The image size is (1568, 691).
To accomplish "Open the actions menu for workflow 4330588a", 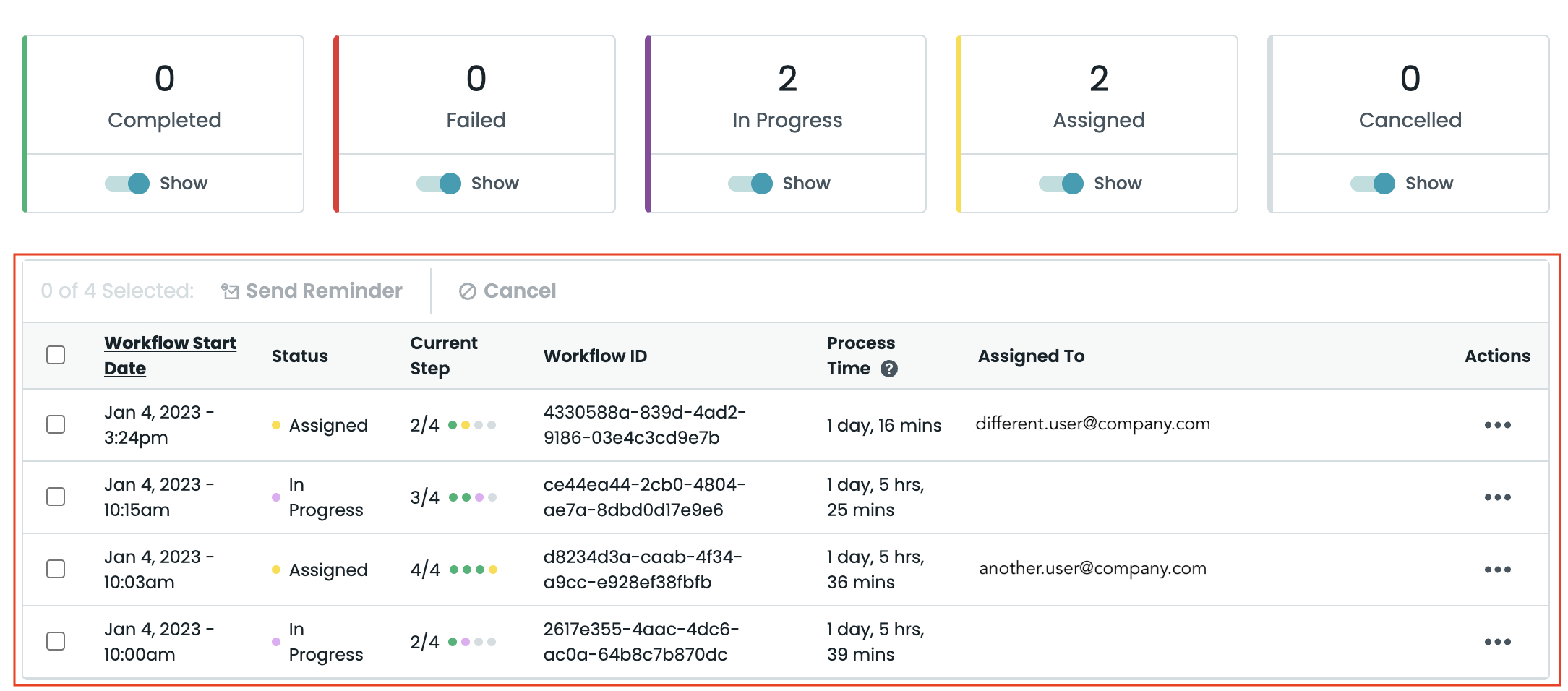I will point(1499,425).
